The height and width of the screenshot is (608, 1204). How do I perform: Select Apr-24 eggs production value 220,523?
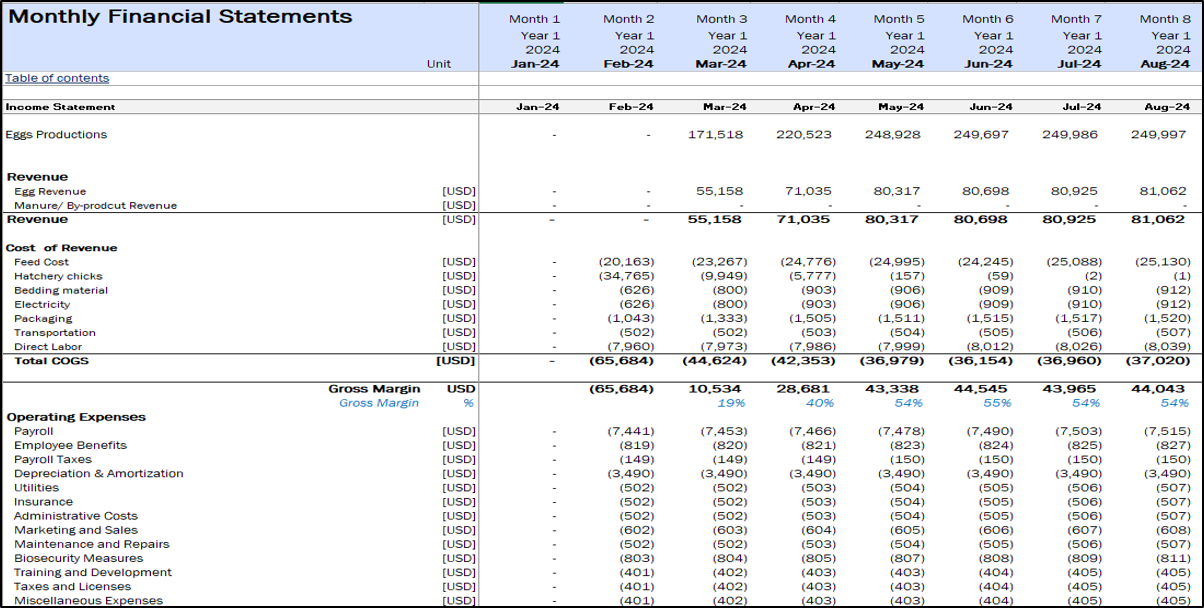pos(806,135)
